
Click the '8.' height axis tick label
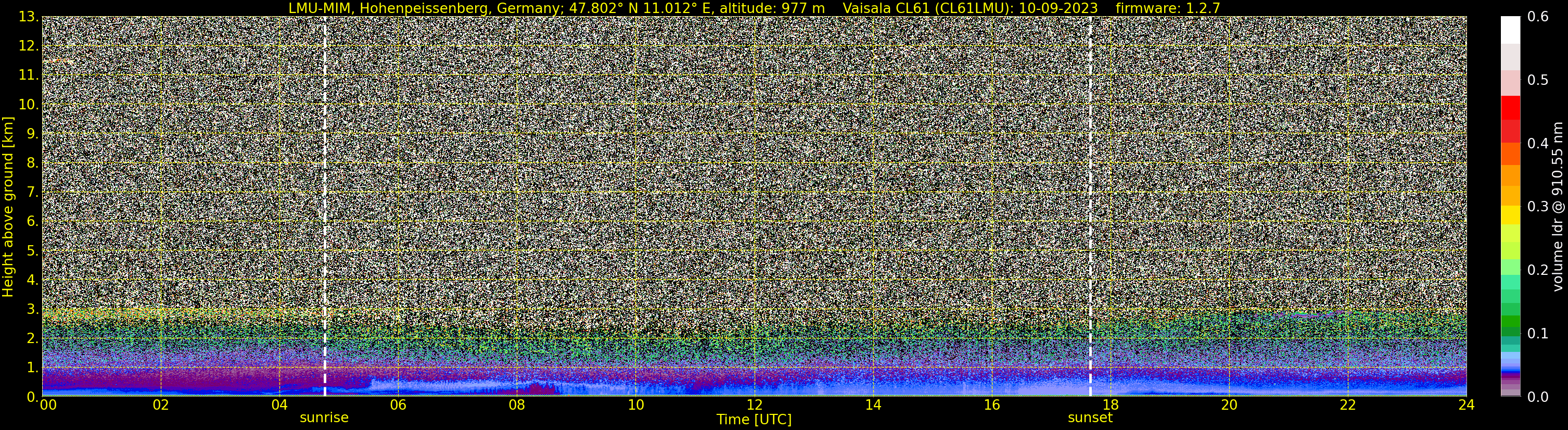click(x=33, y=163)
